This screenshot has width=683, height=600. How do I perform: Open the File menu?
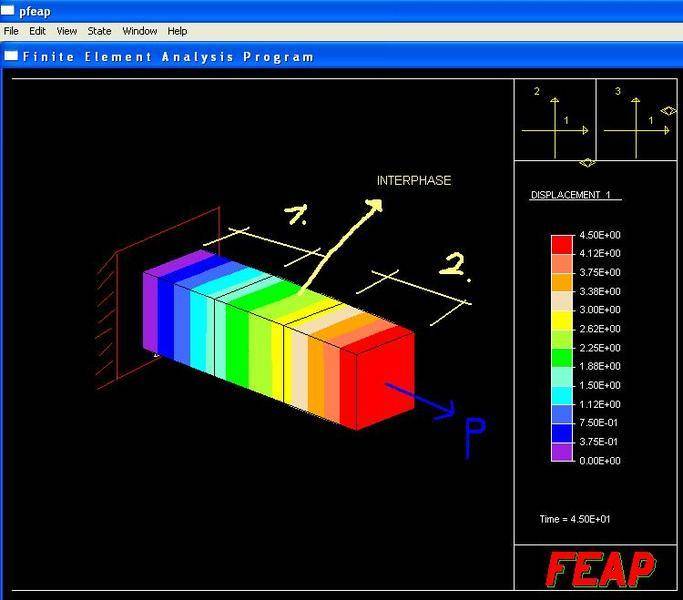pos(11,31)
